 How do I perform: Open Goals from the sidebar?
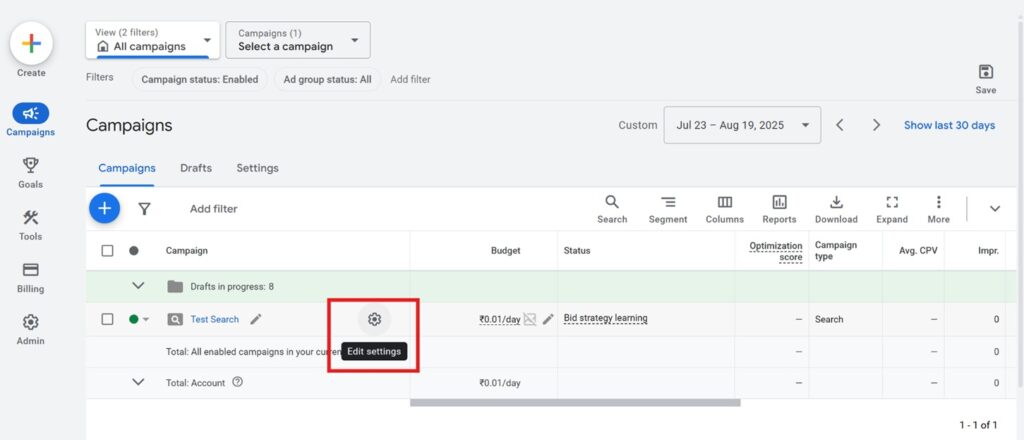click(30, 166)
